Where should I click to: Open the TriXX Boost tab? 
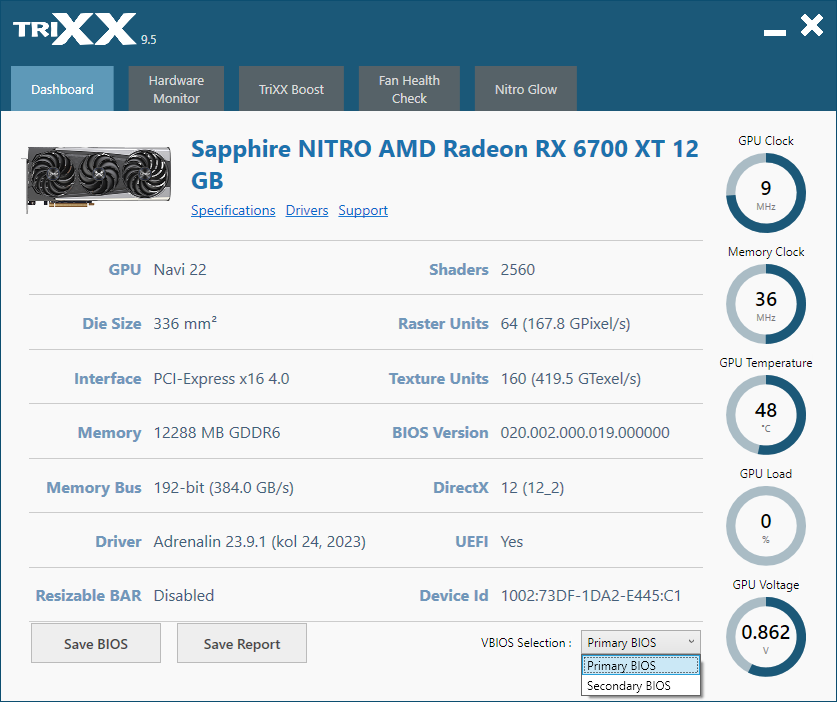click(x=291, y=89)
